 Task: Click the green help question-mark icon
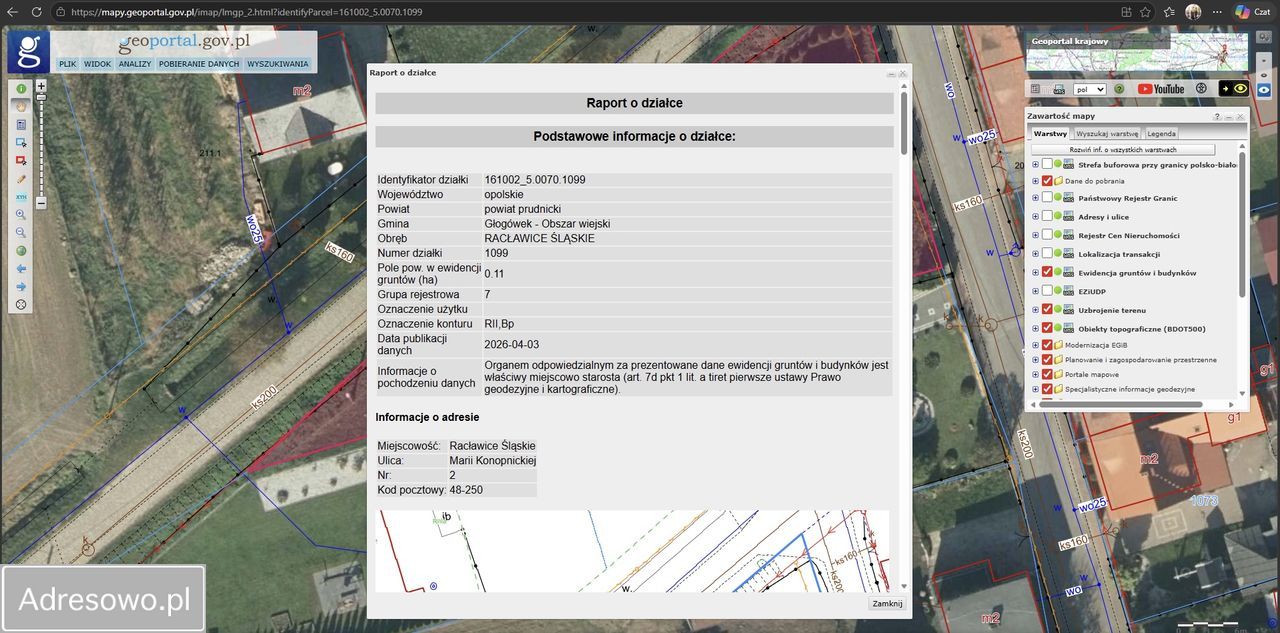tap(1119, 89)
